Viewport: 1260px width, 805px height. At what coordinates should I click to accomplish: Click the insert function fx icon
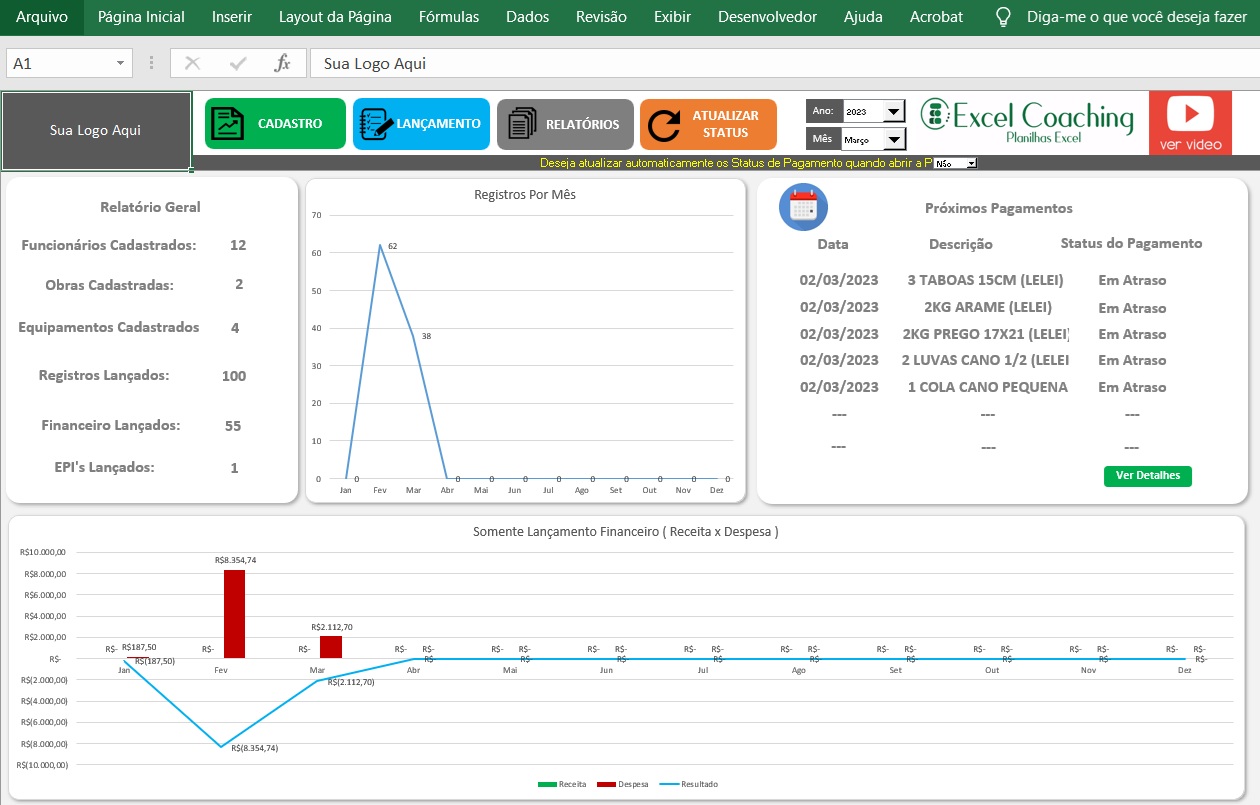coord(283,63)
